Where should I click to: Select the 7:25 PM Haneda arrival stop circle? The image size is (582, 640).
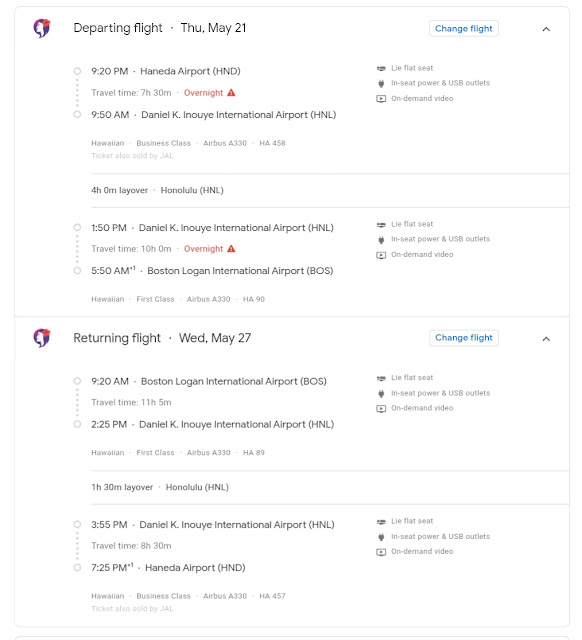(77, 568)
